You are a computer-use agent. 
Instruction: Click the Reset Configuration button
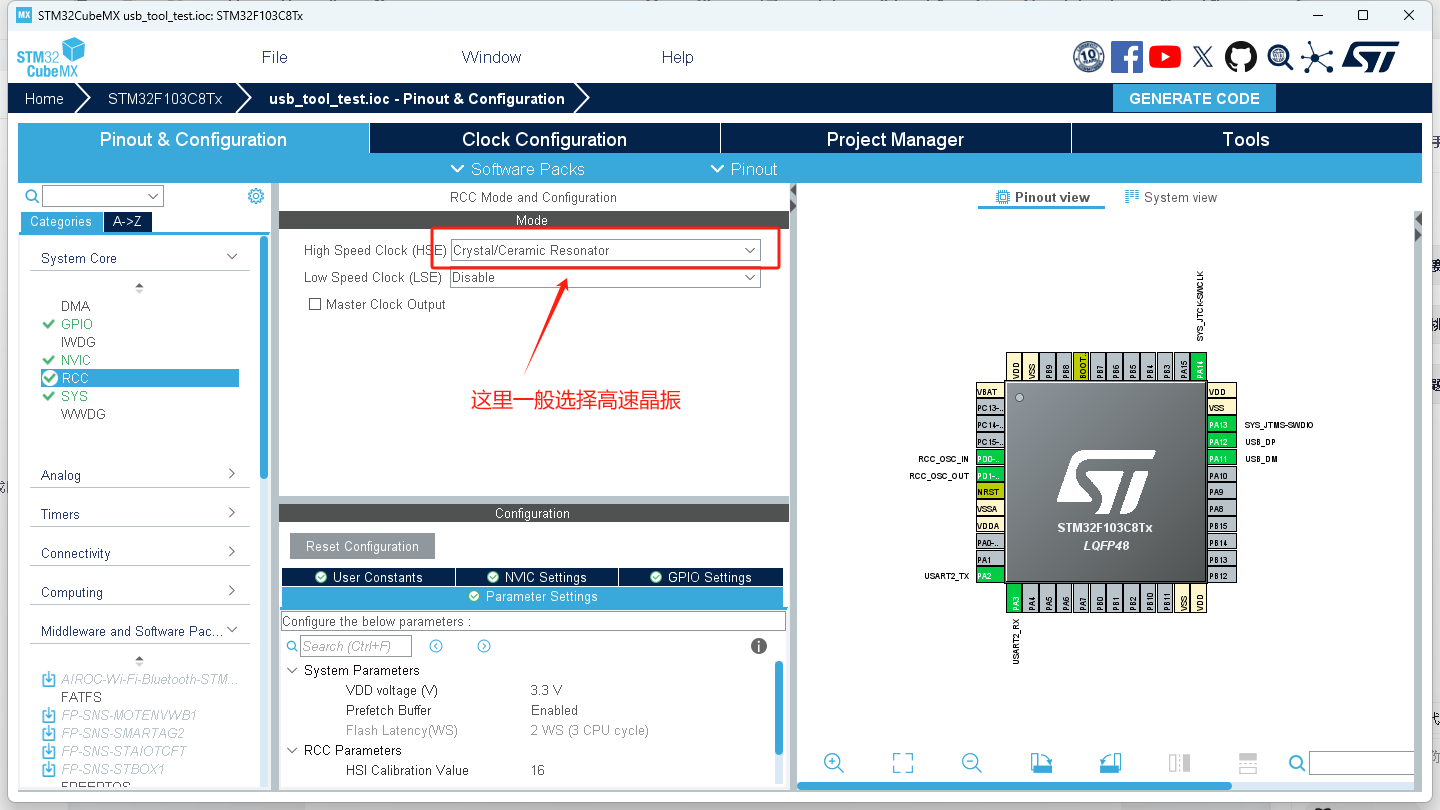[362, 546]
